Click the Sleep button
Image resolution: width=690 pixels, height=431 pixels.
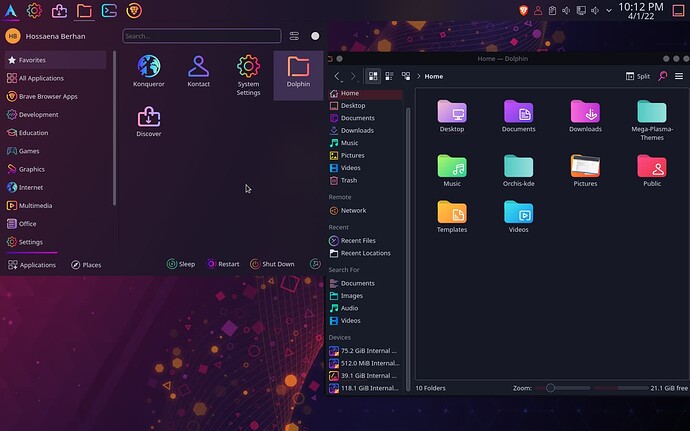(x=181, y=264)
